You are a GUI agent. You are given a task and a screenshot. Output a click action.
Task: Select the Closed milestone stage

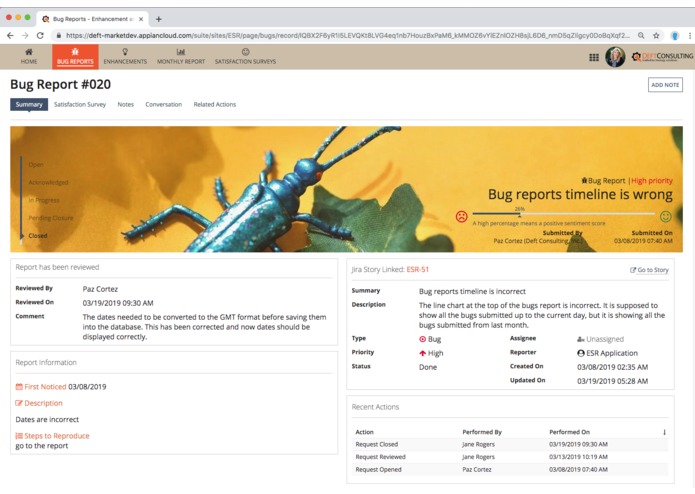click(x=38, y=236)
